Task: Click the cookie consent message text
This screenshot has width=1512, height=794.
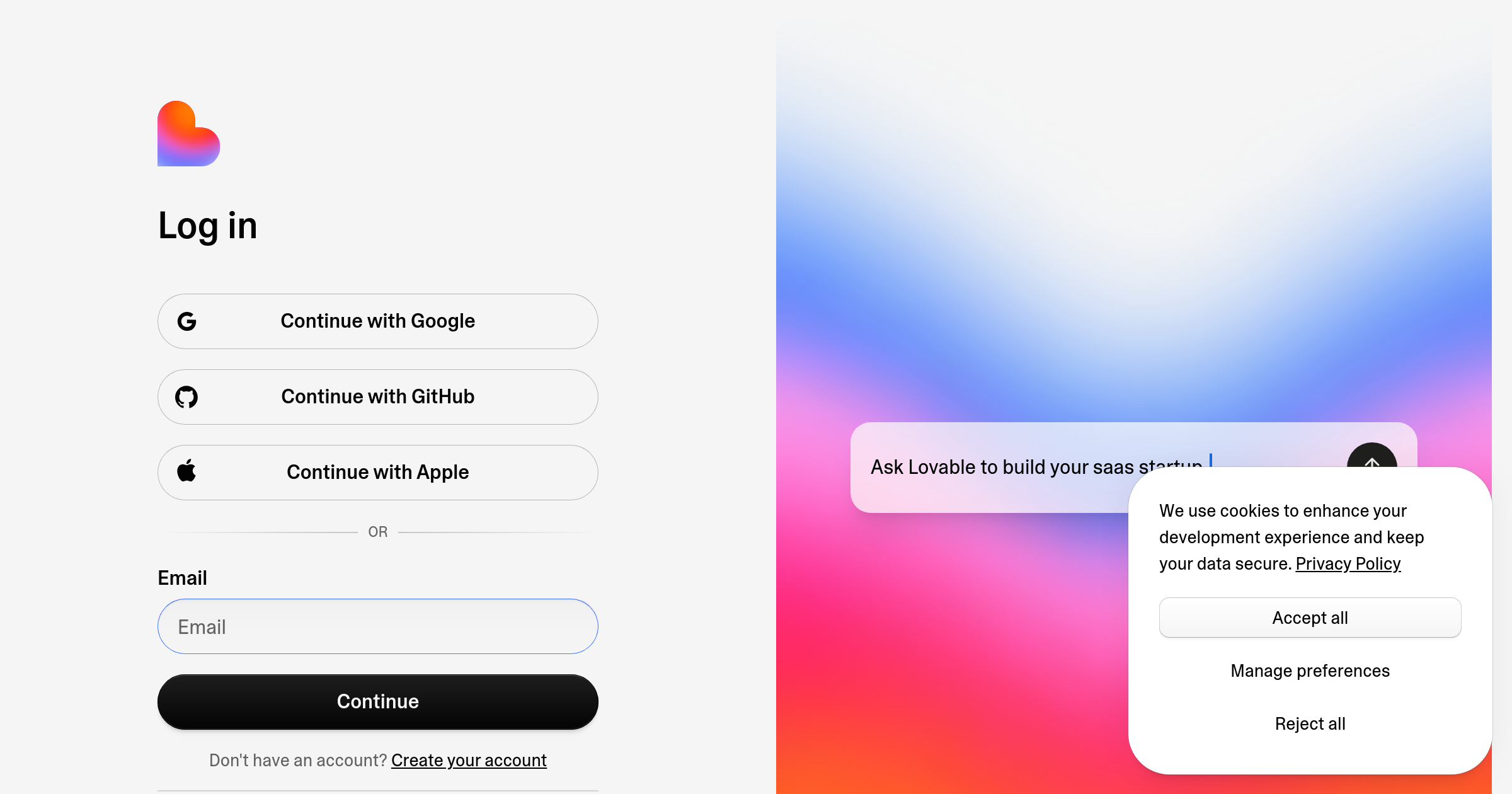Action: (1291, 537)
